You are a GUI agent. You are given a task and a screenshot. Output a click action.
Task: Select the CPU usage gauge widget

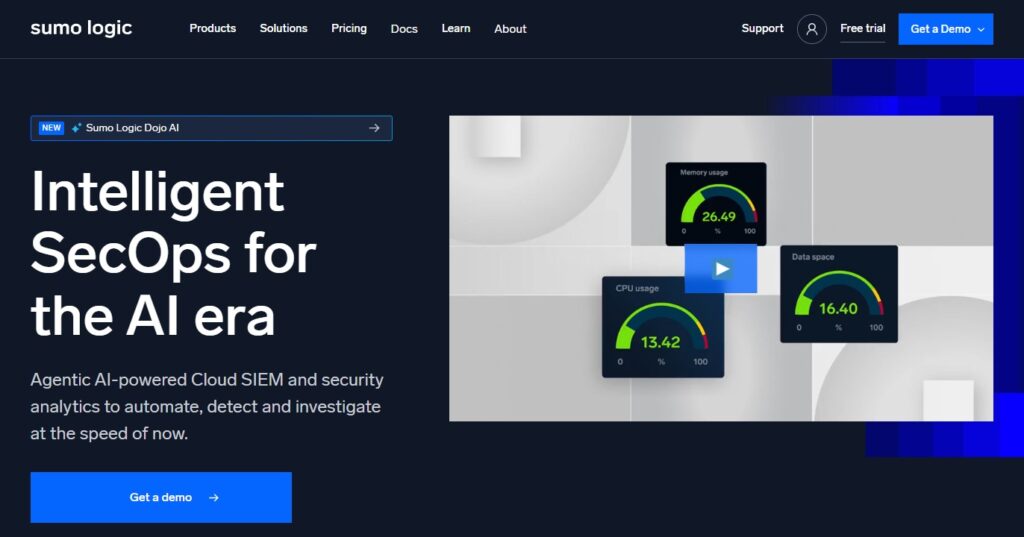pos(661,327)
